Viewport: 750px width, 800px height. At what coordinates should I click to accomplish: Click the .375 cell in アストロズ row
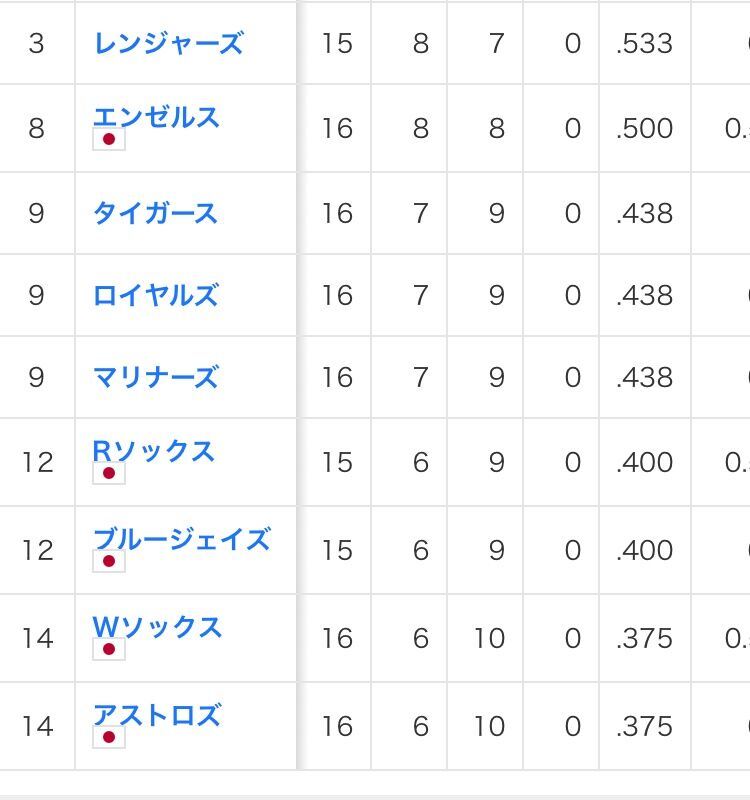click(x=644, y=726)
